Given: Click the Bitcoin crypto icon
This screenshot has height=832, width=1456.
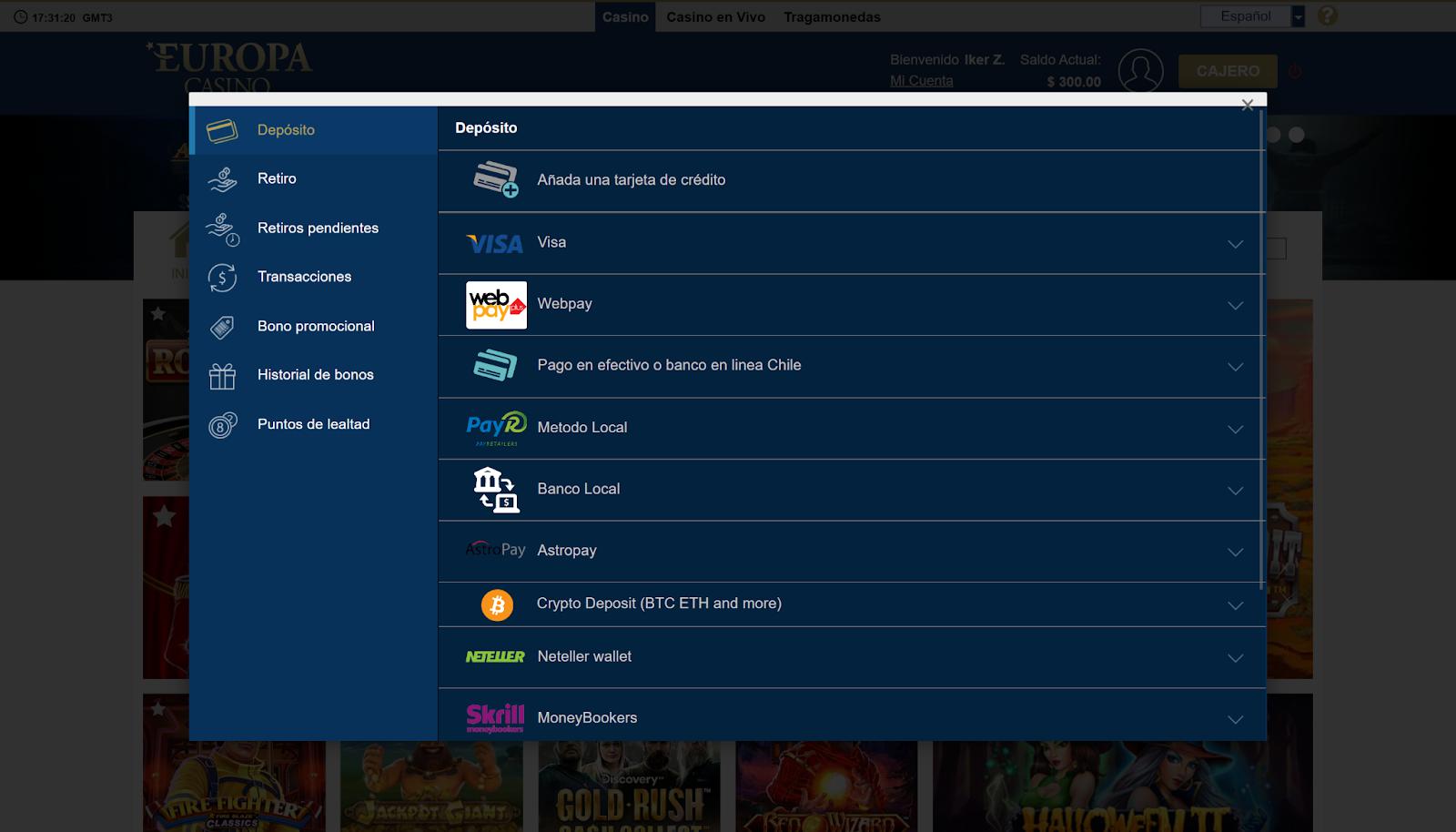Looking at the screenshot, I should pyautogui.click(x=497, y=605).
